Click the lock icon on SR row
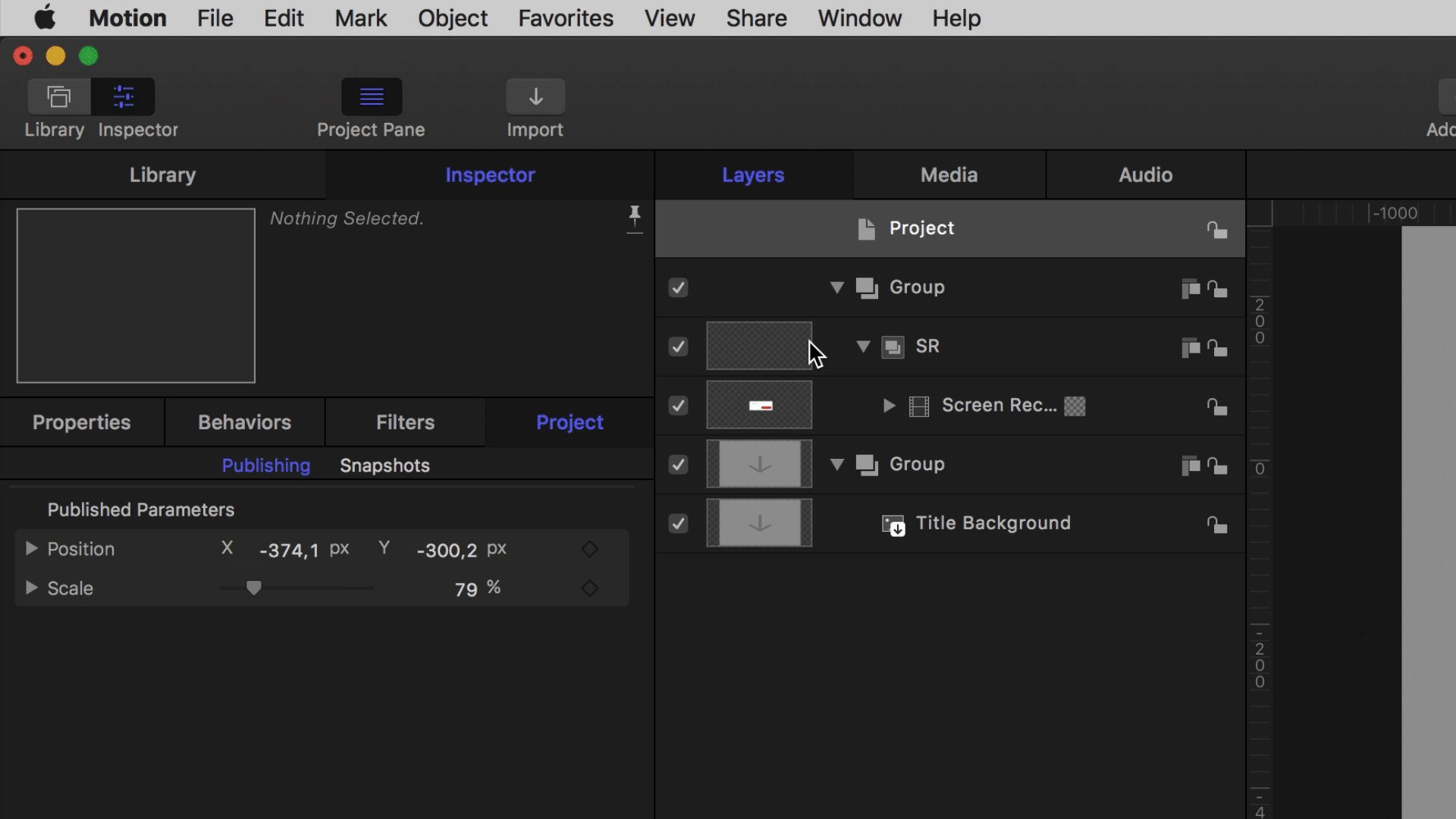Screen dimensions: 1456x819 coord(1217,347)
